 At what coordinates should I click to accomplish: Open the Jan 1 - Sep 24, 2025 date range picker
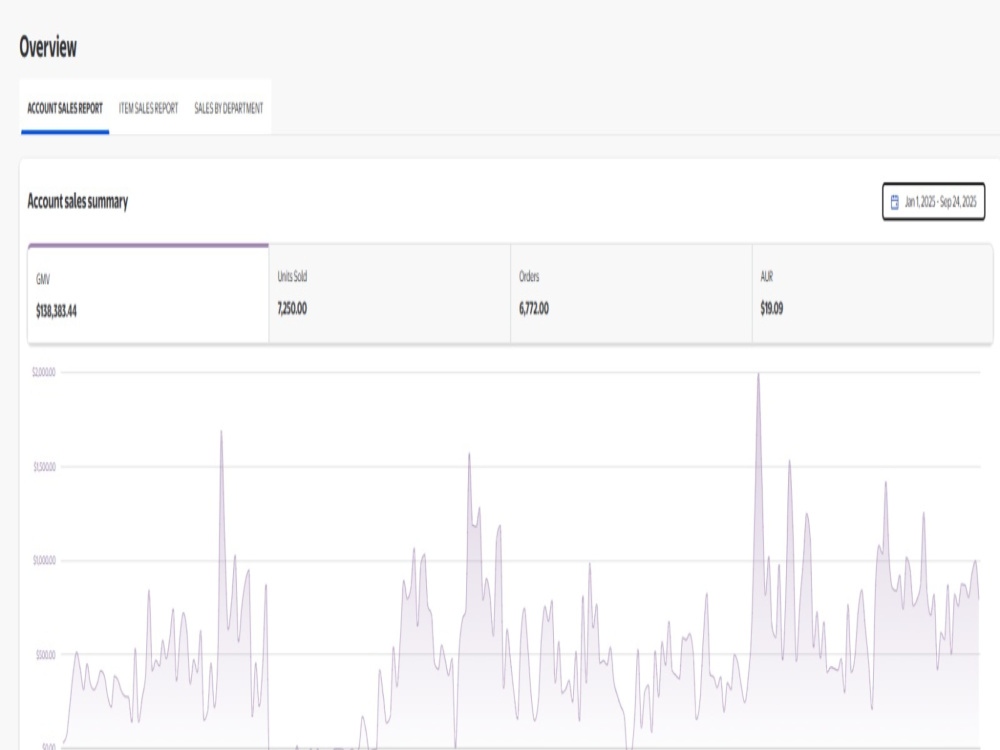[x=933, y=202]
